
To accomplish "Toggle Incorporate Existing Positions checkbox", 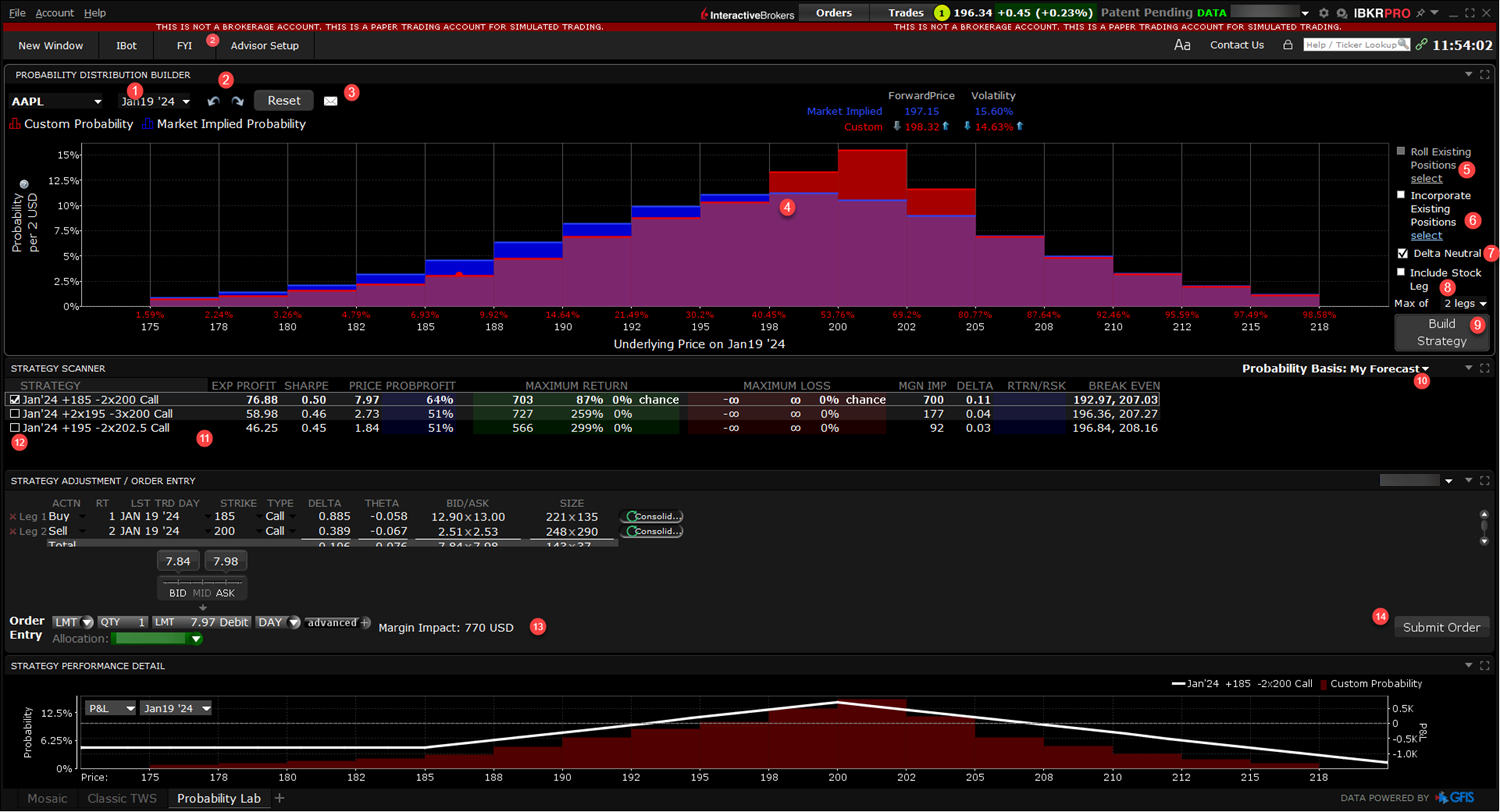I will tap(1401, 194).
